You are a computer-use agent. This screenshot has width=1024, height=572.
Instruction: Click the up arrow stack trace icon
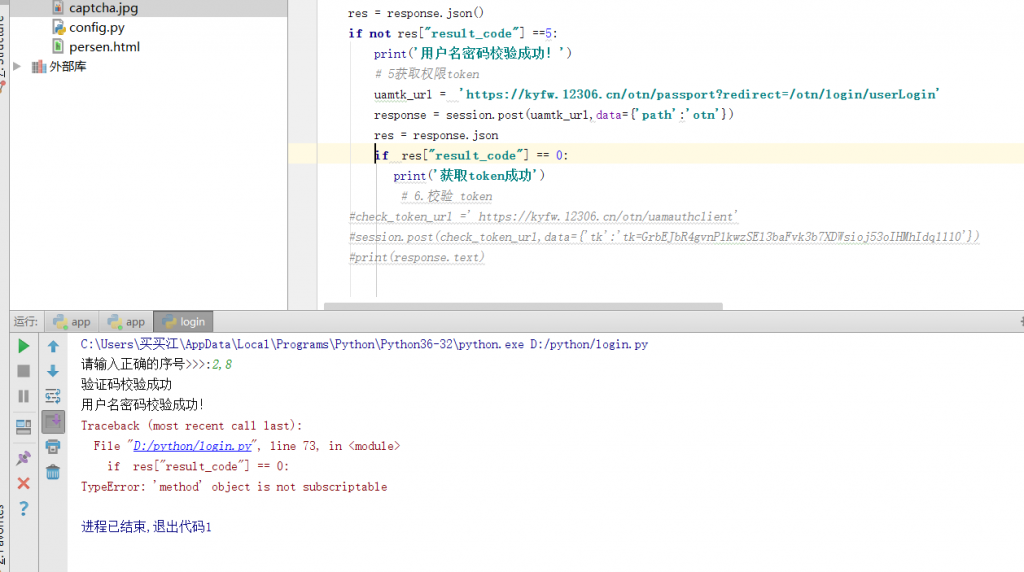[x=53, y=346]
